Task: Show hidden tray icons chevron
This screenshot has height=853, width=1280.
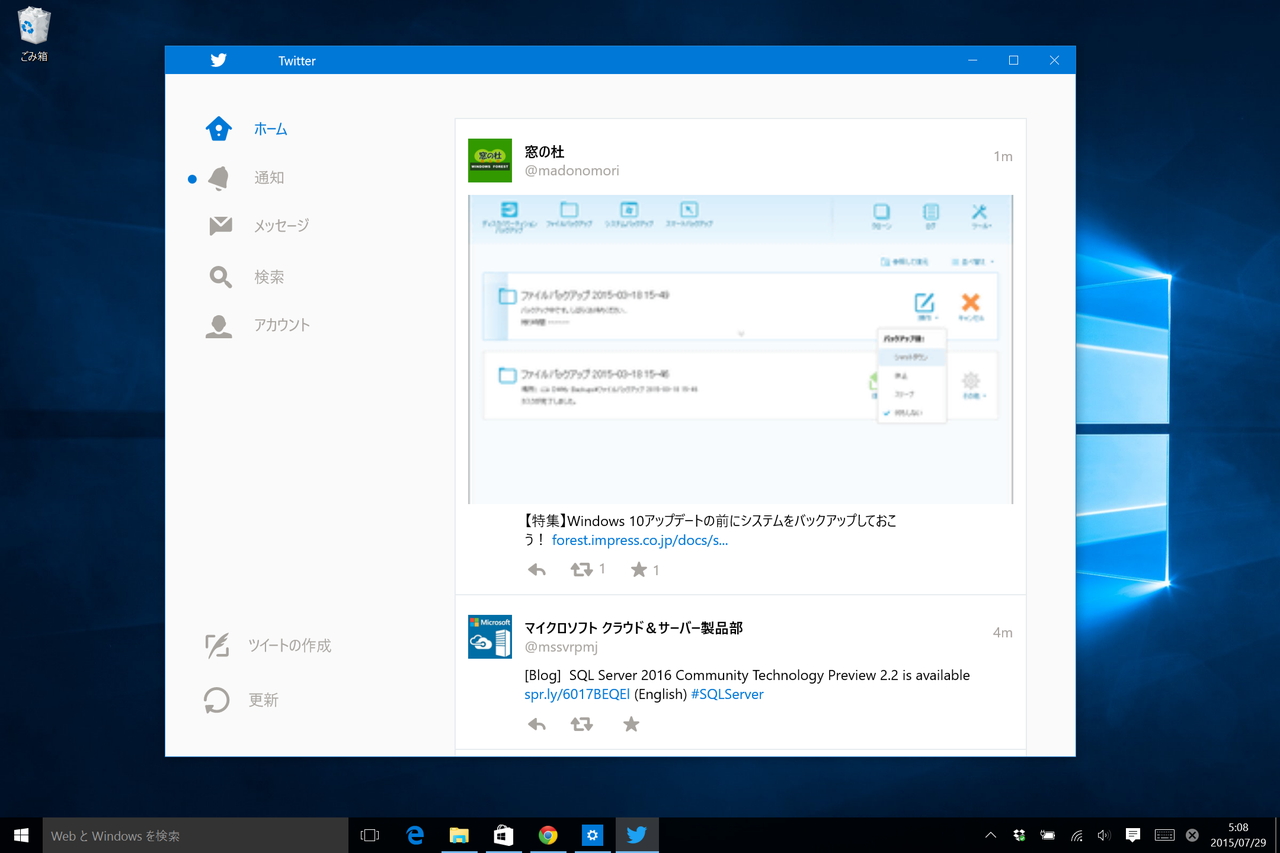Action: (990, 835)
